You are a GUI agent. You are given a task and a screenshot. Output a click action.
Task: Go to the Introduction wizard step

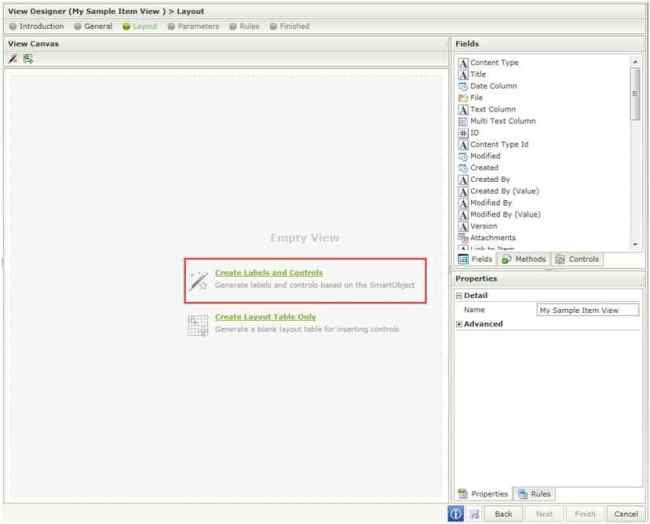pos(37,26)
